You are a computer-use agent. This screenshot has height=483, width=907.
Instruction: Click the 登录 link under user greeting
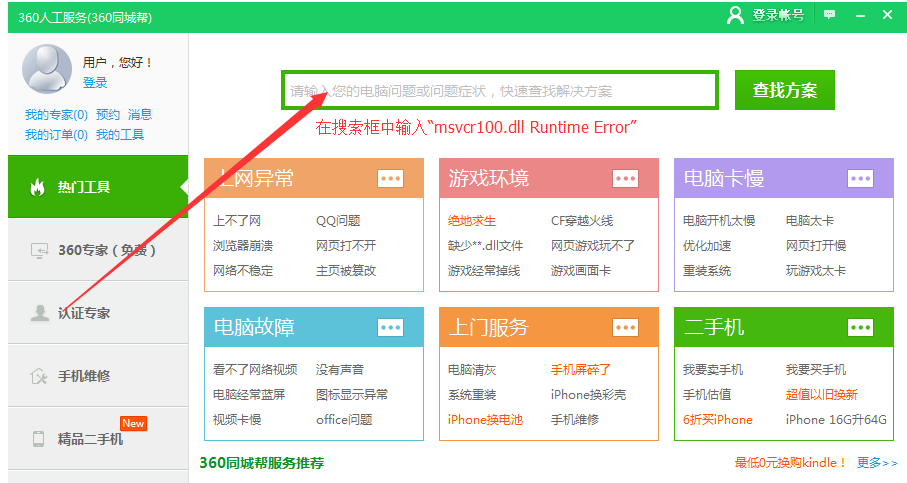click(x=95, y=83)
